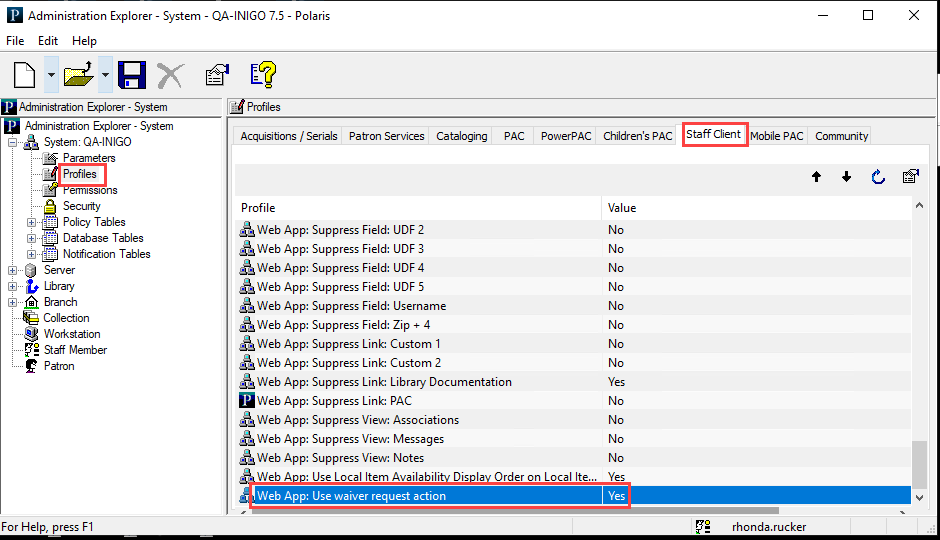Select Web App: Suppress Link: Library Documentation
940x540 pixels.
(x=574, y=382)
